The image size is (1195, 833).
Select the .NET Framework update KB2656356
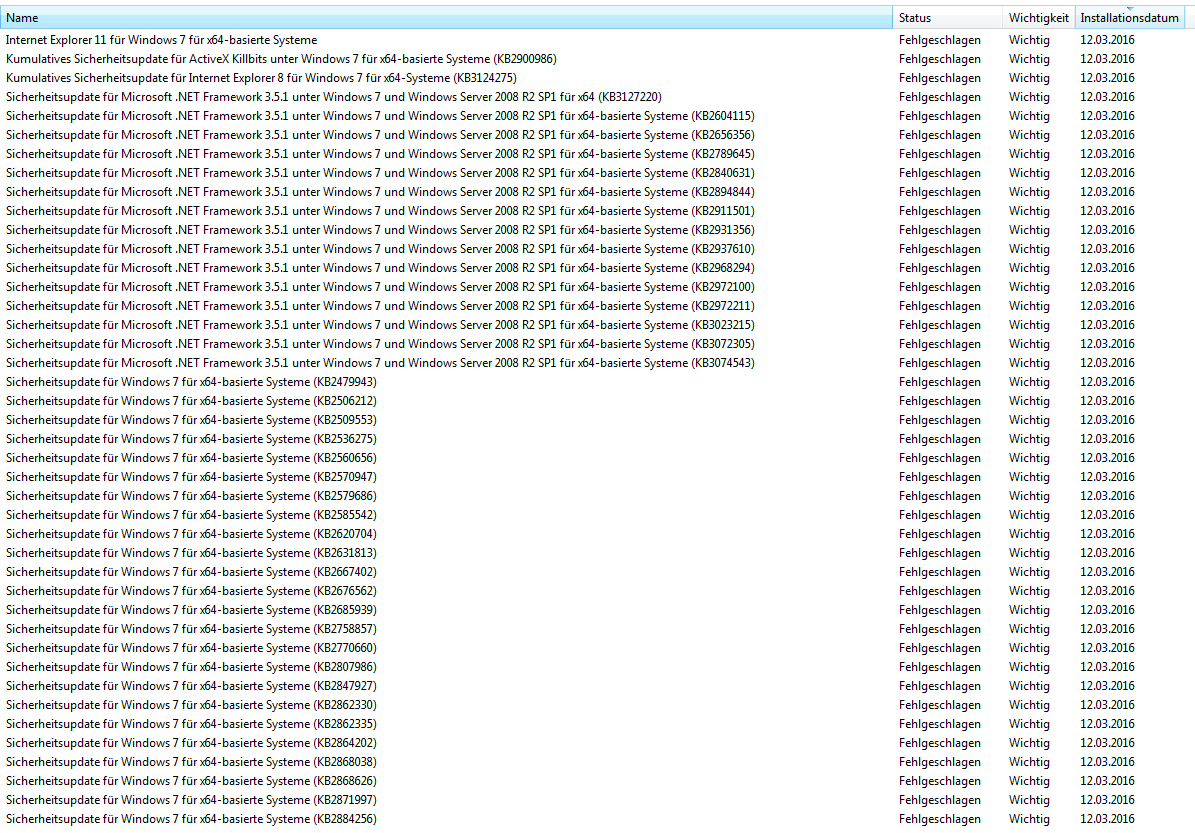380,135
